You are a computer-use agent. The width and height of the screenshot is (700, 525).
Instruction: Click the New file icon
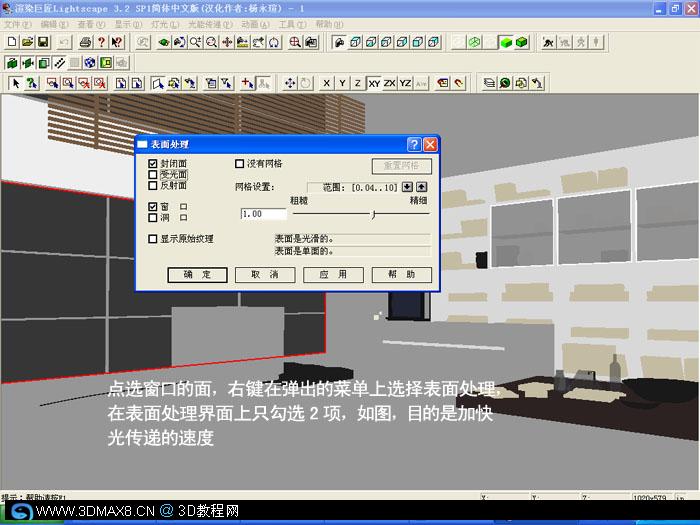(12, 42)
